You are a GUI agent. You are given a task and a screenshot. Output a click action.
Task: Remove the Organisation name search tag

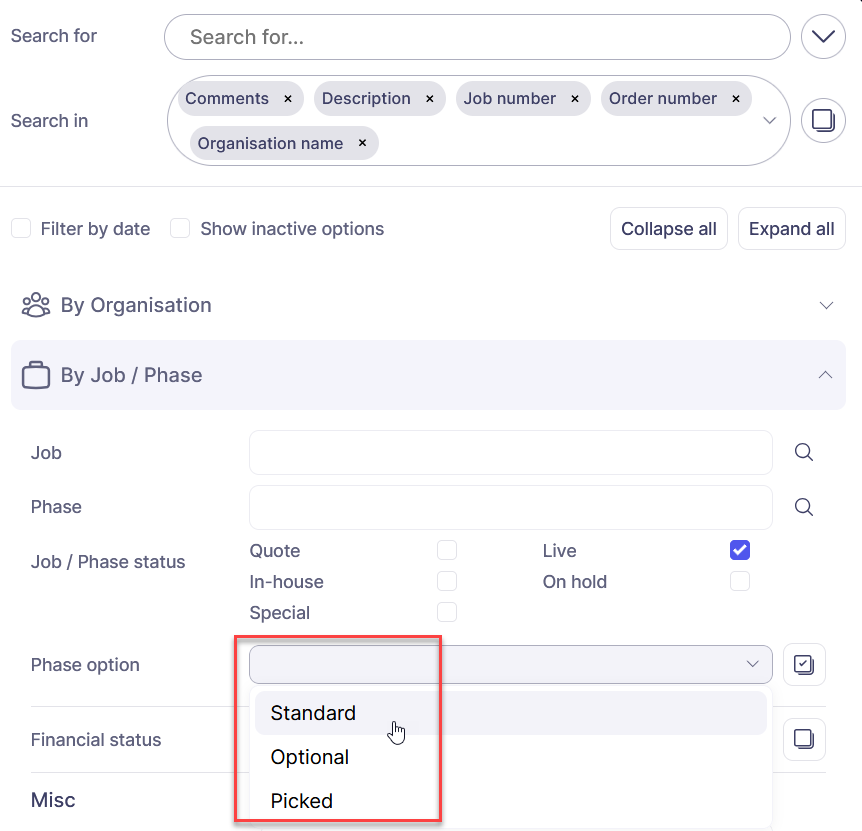tap(362, 144)
